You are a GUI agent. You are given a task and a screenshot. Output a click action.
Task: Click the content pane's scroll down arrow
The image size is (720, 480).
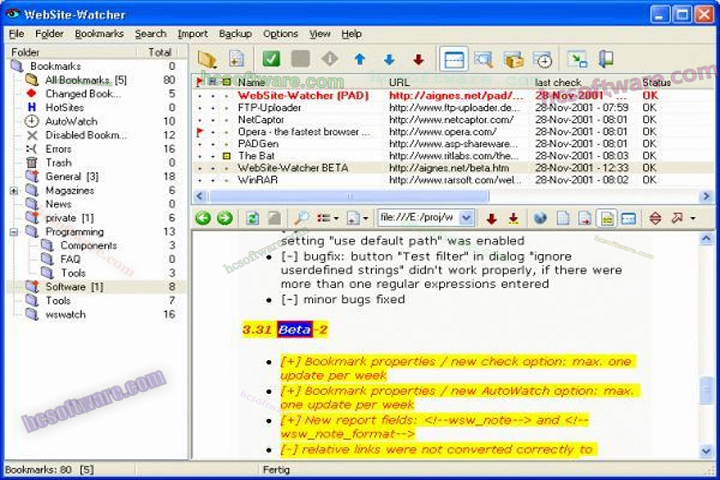click(x=706, y=452)
